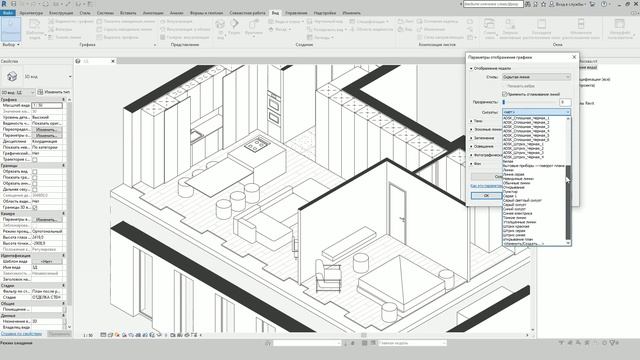Image resolution: width=640 pixels, height=360 pixels.
Task: Click Изменить button for Переопредел... row
Action: point(47,129)
